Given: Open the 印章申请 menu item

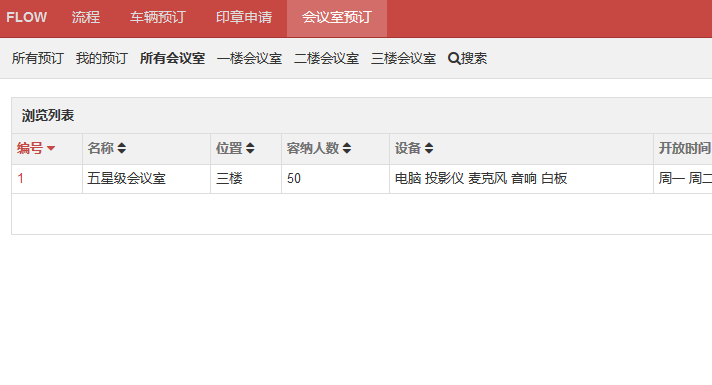Looking at the screenshot, I should 244,17.
